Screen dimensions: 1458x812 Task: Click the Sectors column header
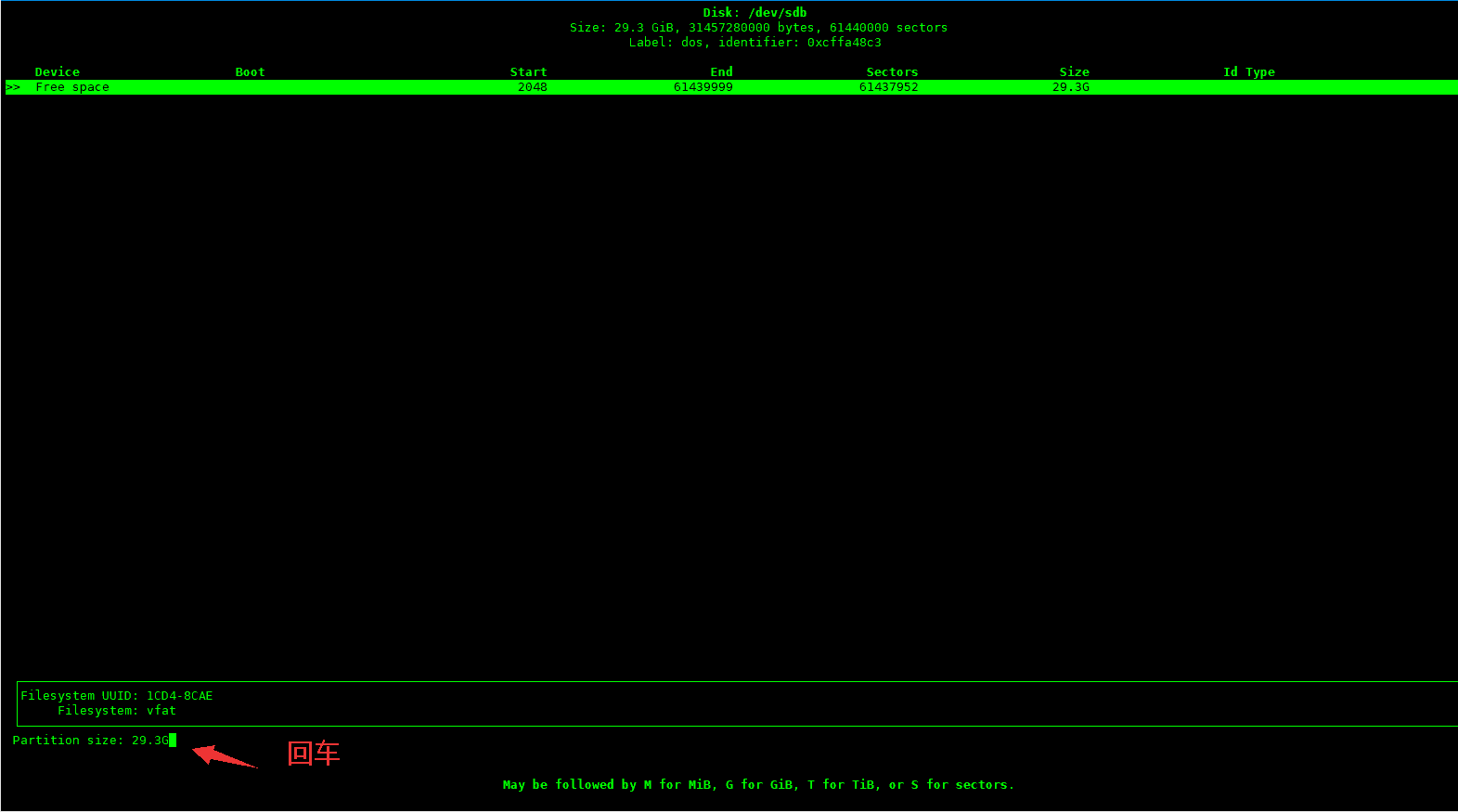(892, 72)
